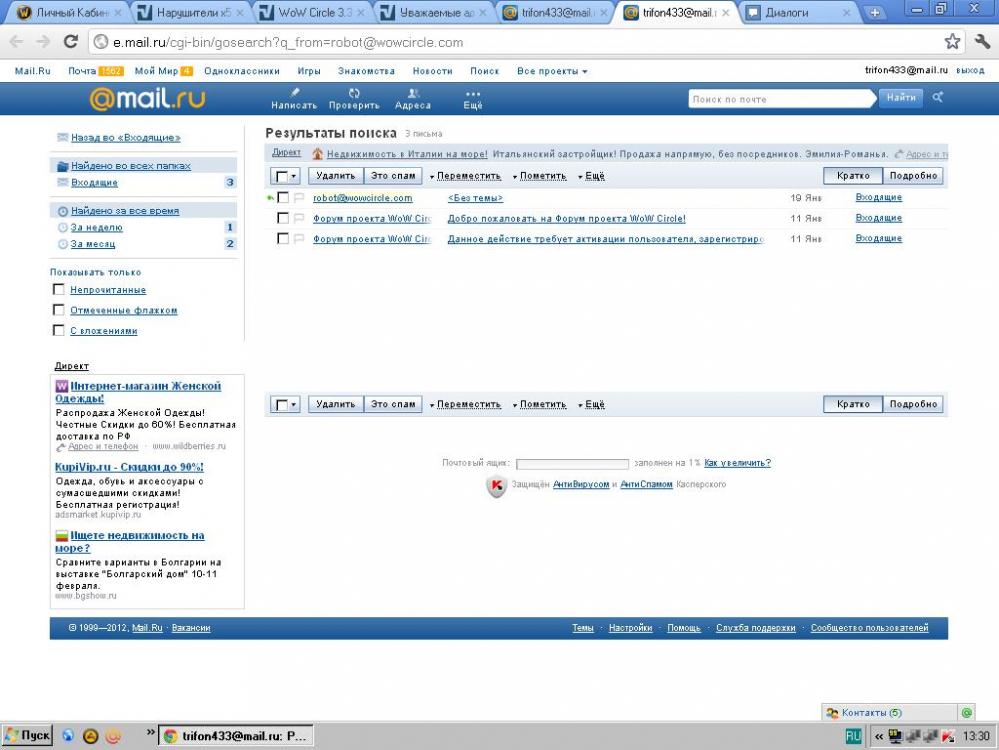Open the top Пометить dropdown
999x750 pixels.
540,176
